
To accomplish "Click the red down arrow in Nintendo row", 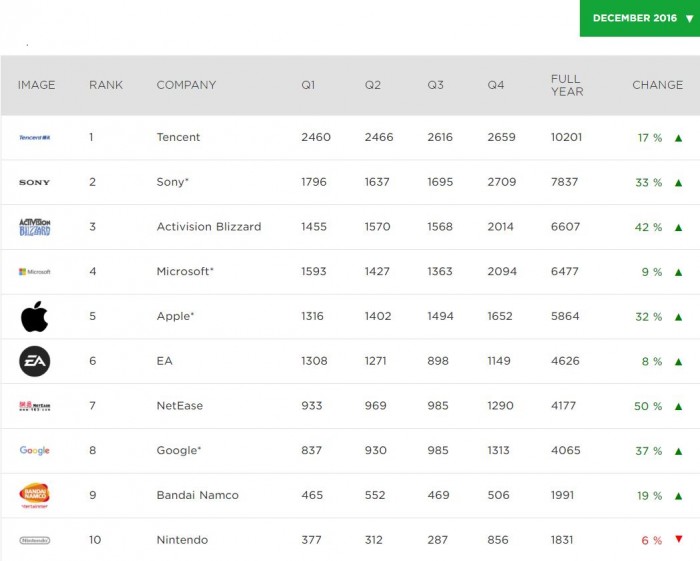I will (x=679, y=539).
